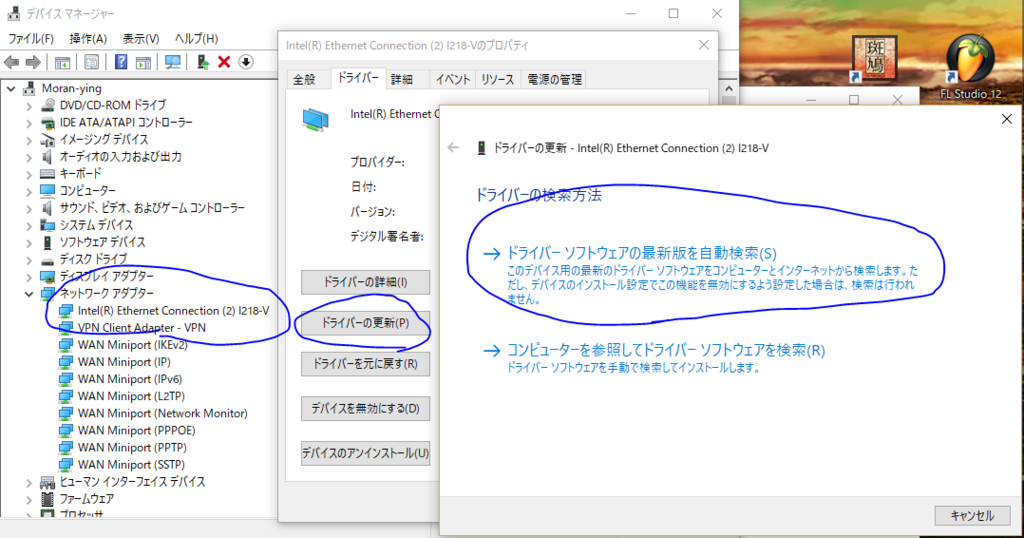Click ドライバーの詳細(I) button
Image resolution: width=1024 pixels, height=538 pixels.
365,282
